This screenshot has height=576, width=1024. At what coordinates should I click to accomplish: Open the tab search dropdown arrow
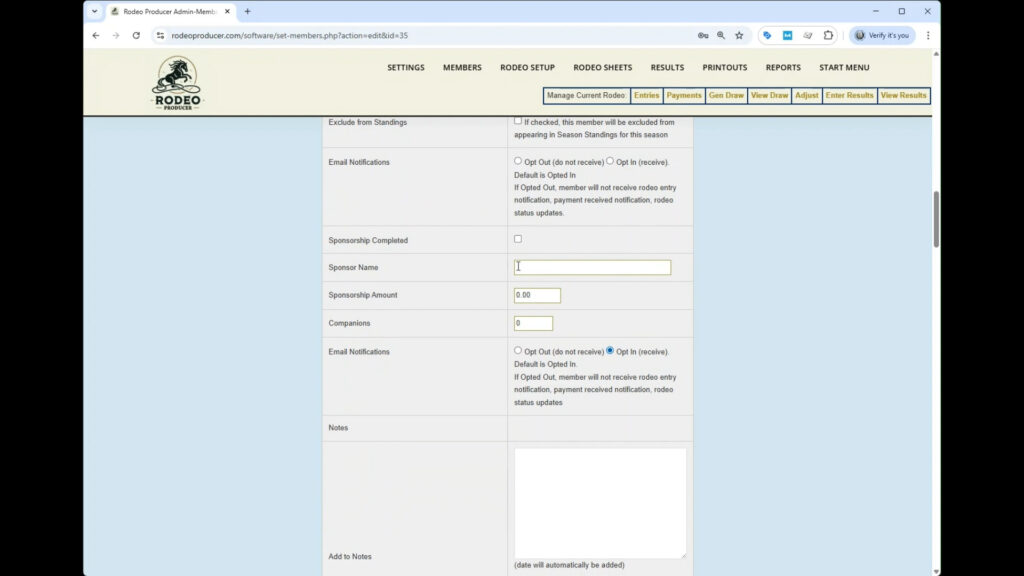95,12
